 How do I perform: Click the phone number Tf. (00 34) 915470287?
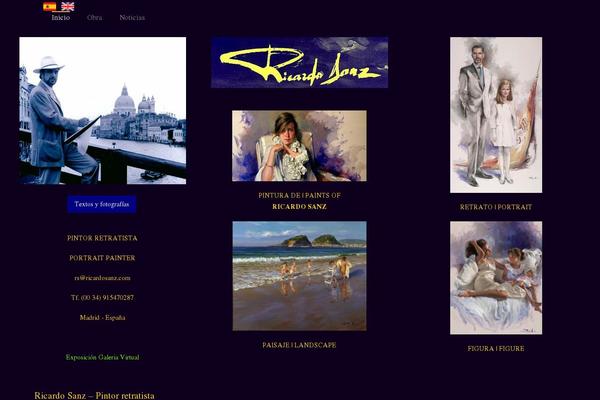pyautogui.click(x=103, y=297)
